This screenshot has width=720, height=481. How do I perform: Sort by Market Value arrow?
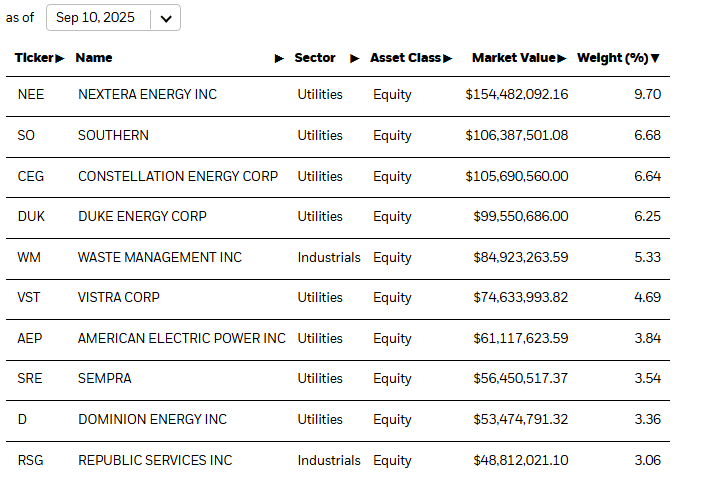point(563,58)
